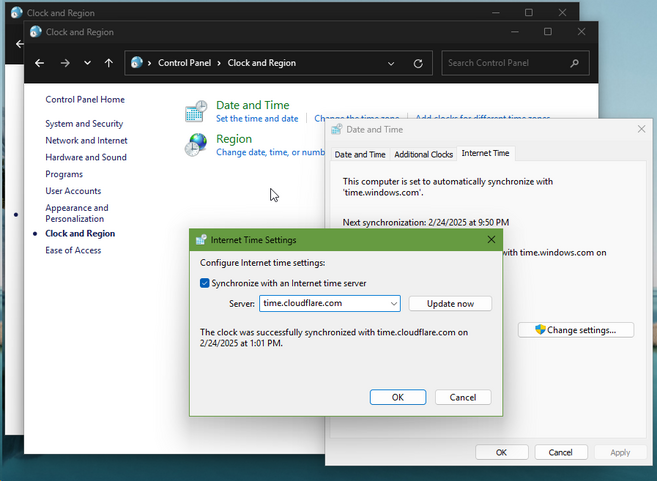This screenshot has width=657, height=481.
Task: Click Apply in the Date and Time dialog
Action: tap(620, 453)
